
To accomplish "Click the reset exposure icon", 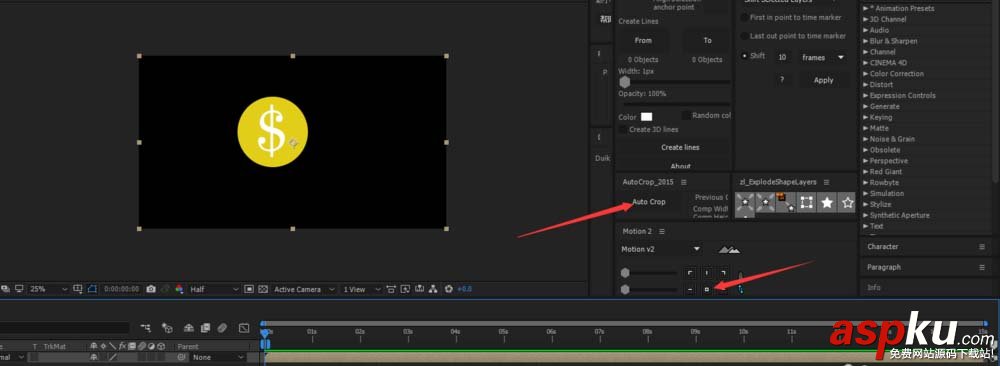I will click(448, 289).
